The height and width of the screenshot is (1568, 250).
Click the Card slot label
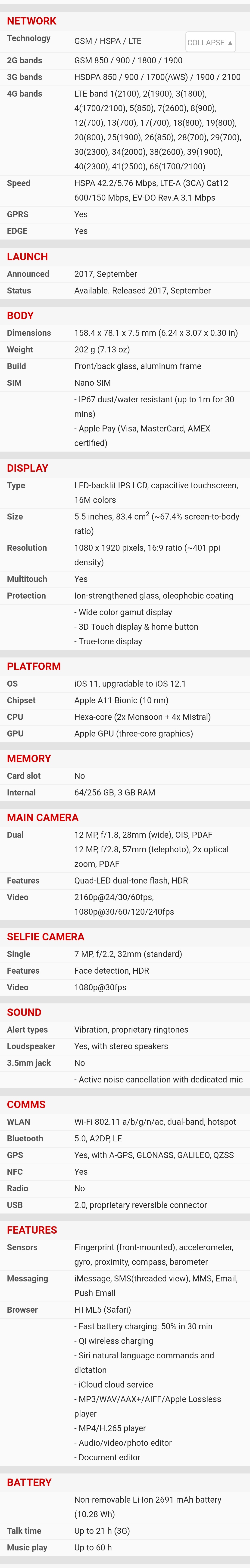24,776
